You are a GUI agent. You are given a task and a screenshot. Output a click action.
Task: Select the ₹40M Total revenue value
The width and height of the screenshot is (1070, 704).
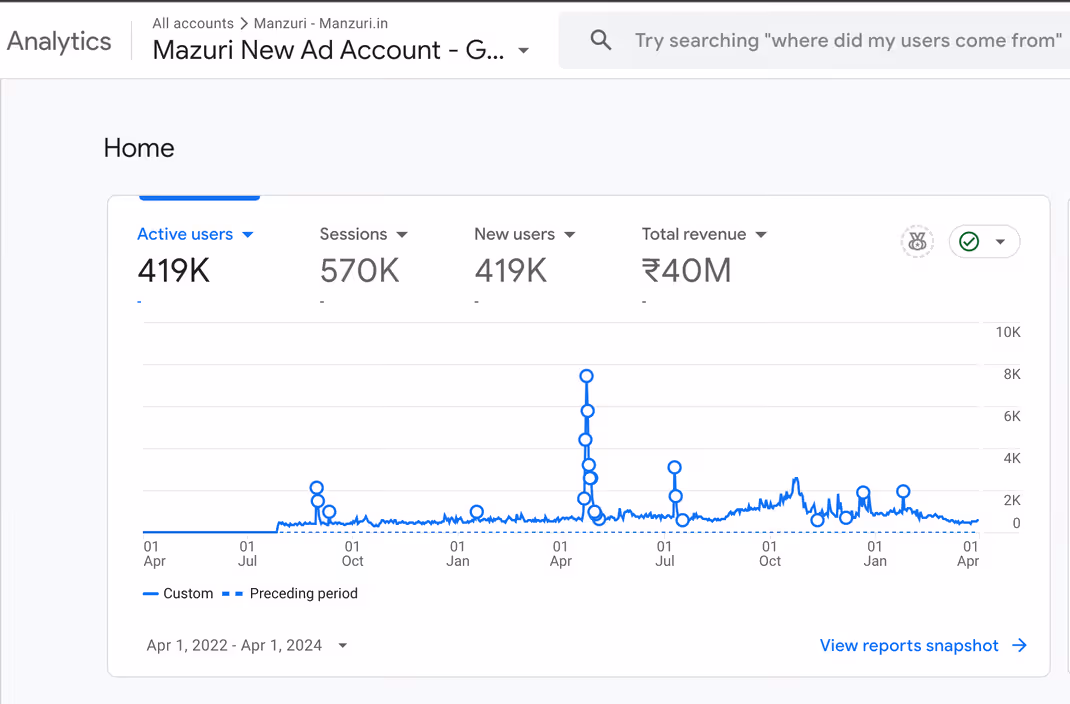click(686, 271)
